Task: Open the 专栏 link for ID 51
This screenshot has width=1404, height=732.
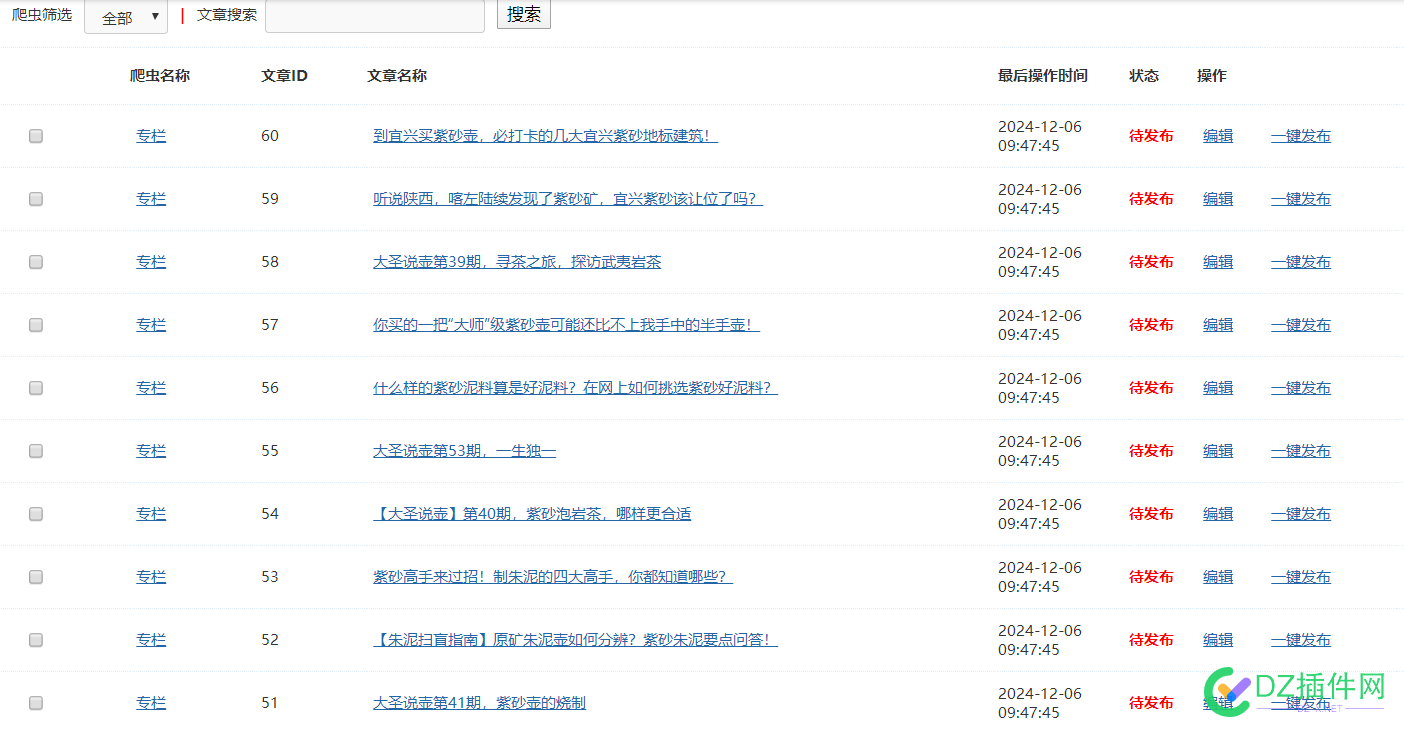Action: tap(151, 703)
